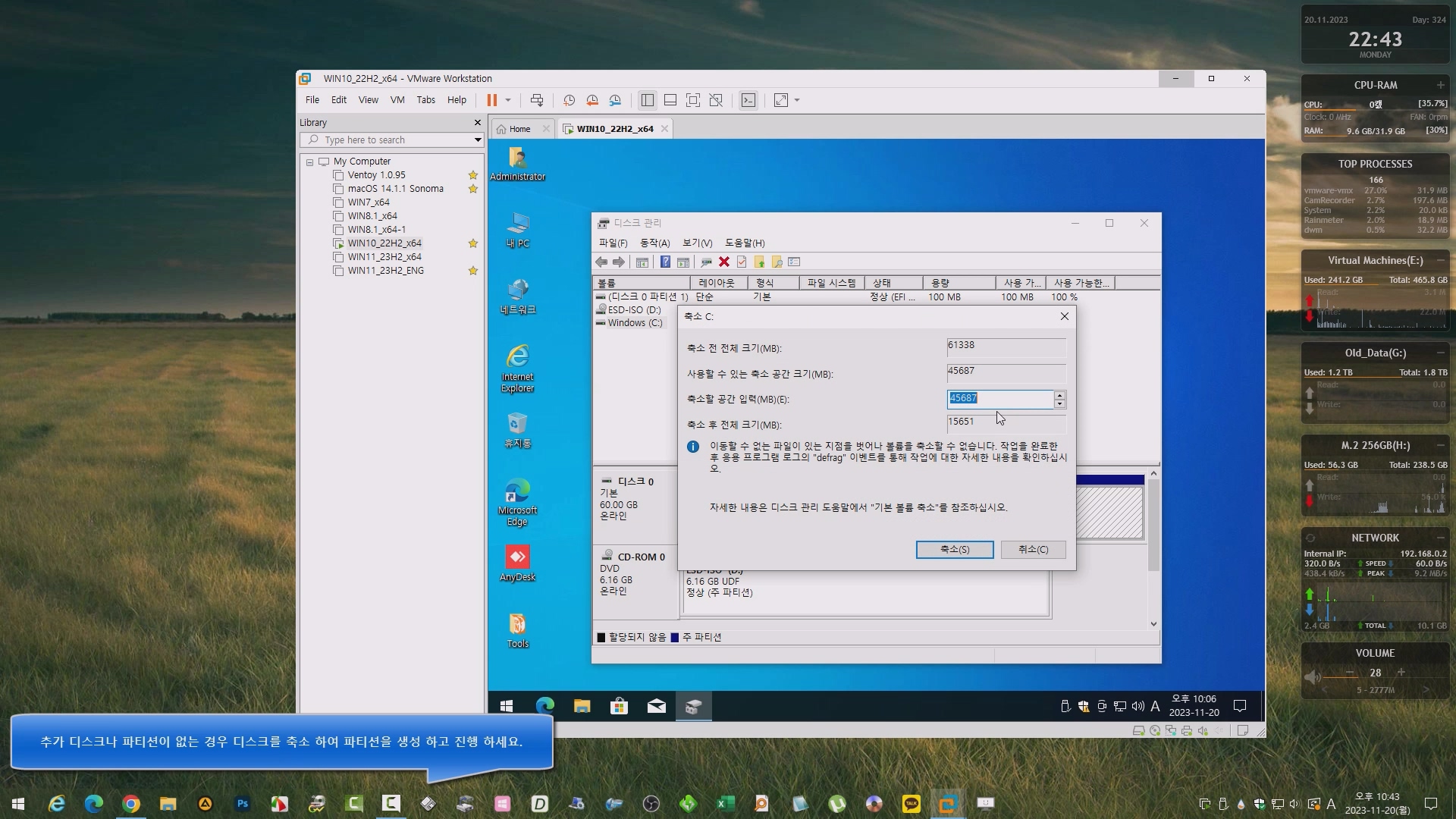Click Disk Management vertical scrollbar down arrow
Screen dimensions: 1456x819
[x=1153, y=624]
